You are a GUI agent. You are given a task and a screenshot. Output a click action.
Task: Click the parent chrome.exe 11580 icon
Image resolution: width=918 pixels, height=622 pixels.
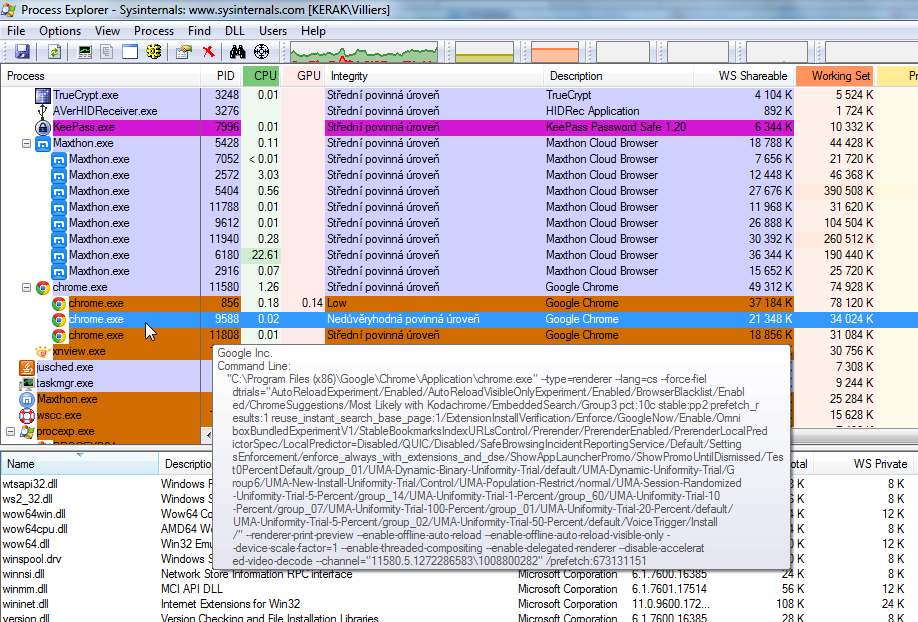[43, 288]
